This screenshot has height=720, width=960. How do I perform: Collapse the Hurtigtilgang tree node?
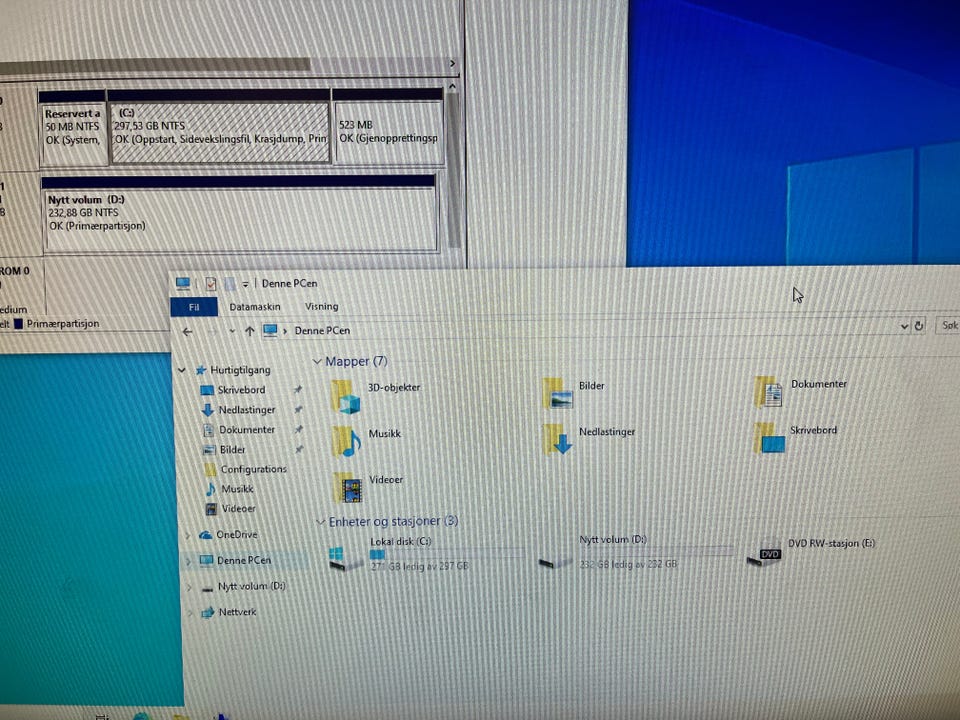point(182,370)
